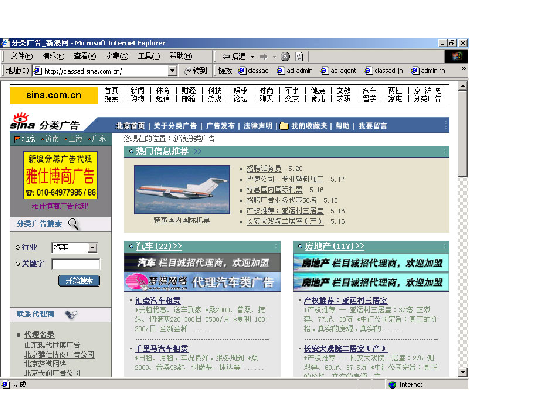Open the 房地产(117)>> section heading link
Image resolution: width=555 pixels, height=417 pixels.
pyautogui.click(x=334, y=246)
